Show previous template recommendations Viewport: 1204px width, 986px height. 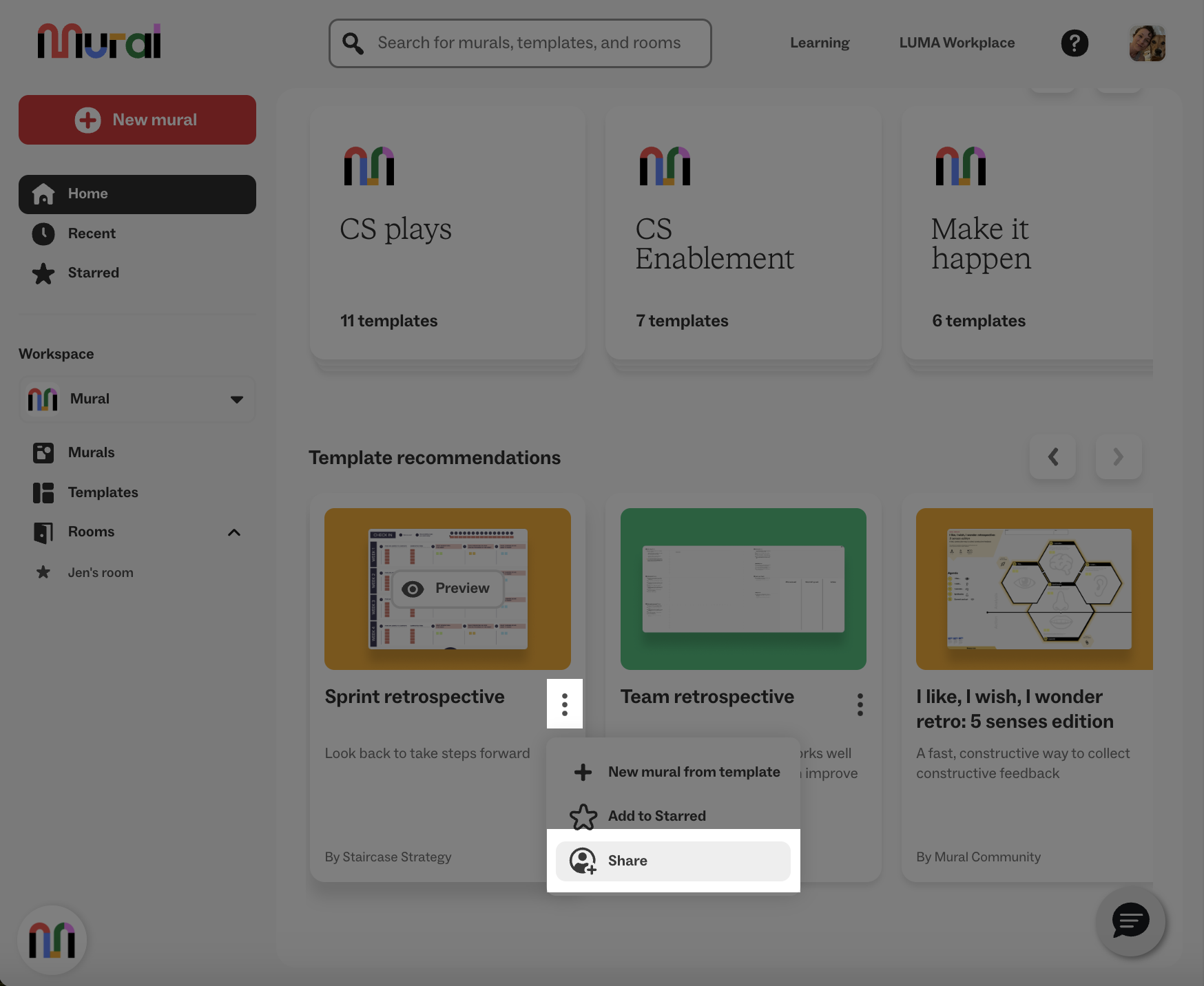[1052, 457]
